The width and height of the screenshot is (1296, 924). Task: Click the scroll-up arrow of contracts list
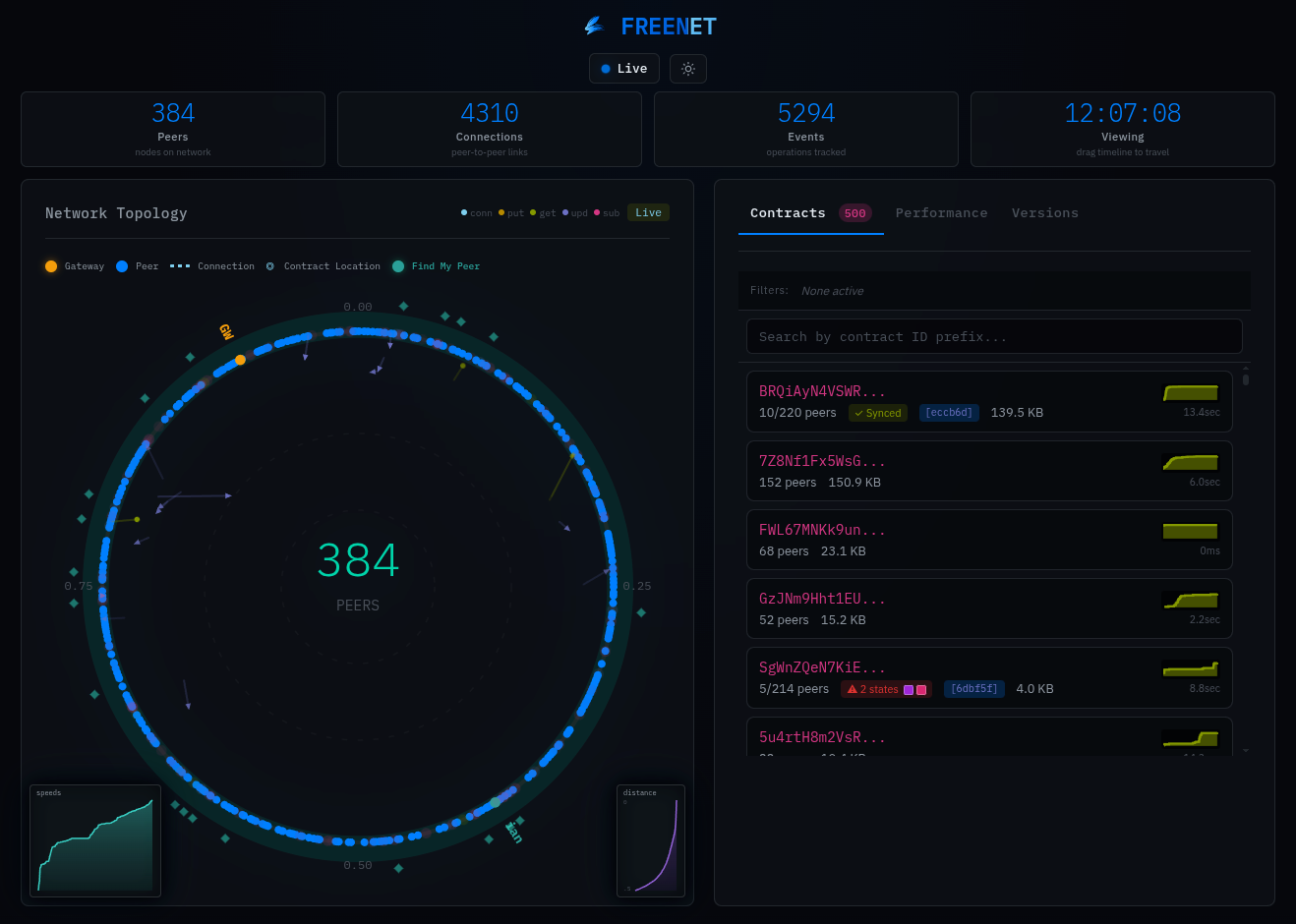pyautogui.click(x=1246, y=369)
